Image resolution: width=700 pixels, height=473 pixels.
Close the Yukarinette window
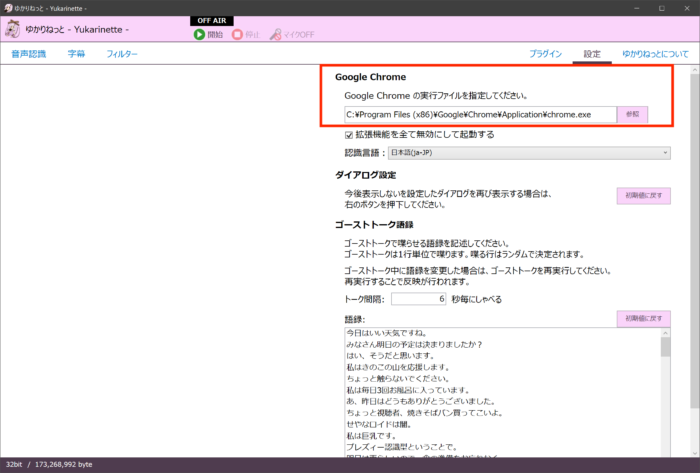click(x=687, y=8)
